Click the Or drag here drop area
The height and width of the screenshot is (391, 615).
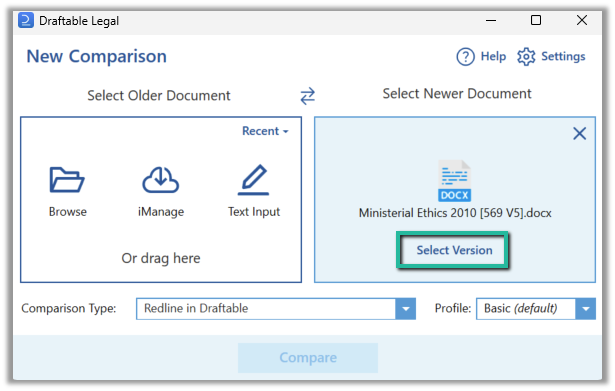pos(161,258)
